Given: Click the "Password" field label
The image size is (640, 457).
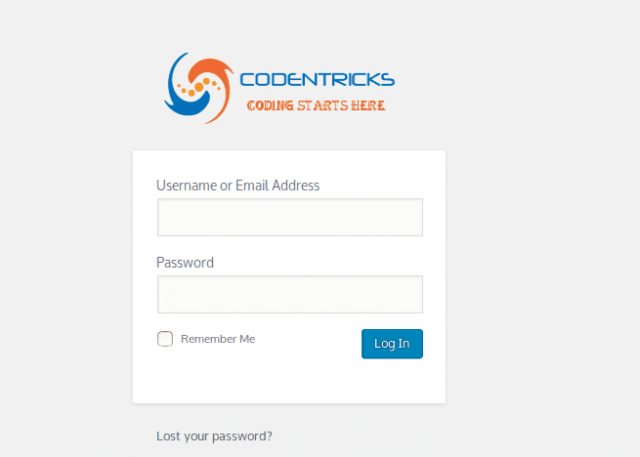Looking at the screenshot, I should pyautogui.click(x=185, y=262).
